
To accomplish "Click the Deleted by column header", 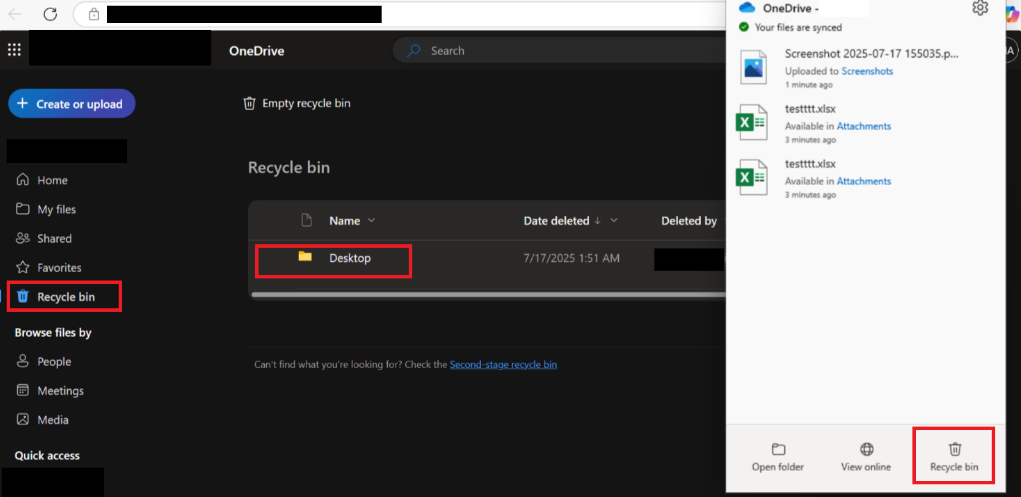I will click(x=689, y=221).
